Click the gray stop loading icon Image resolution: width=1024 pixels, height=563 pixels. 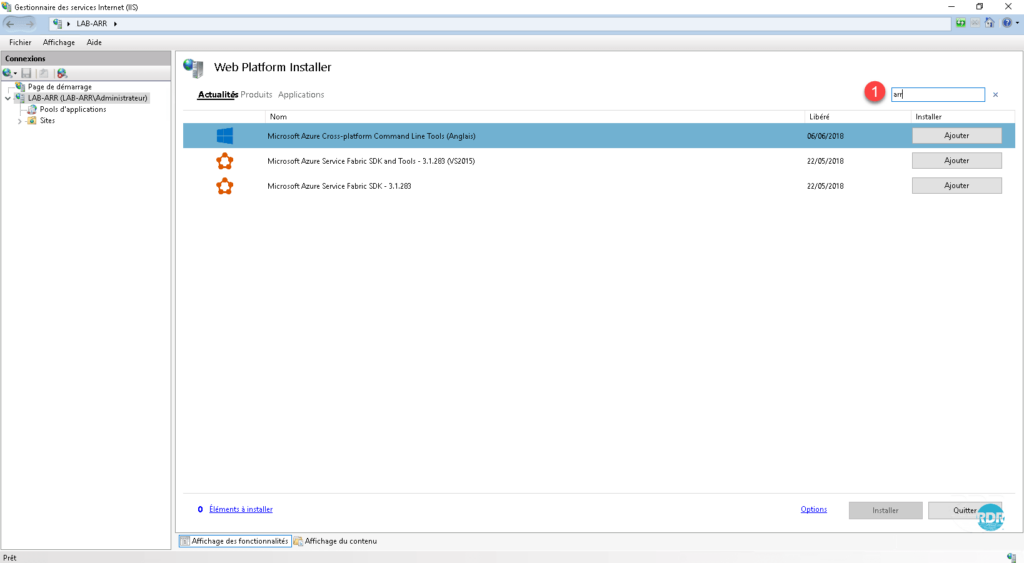[x=975, y=23]
